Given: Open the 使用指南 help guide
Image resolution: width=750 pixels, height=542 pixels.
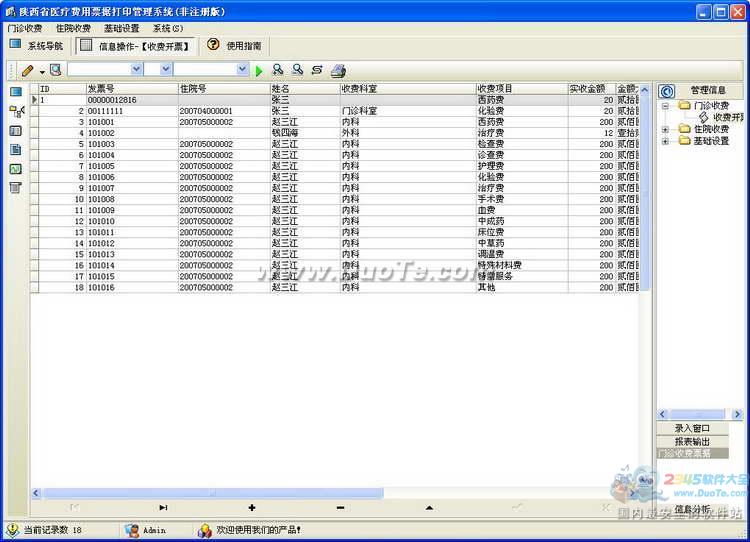Looking at the screenshot, I should [234, 45].
